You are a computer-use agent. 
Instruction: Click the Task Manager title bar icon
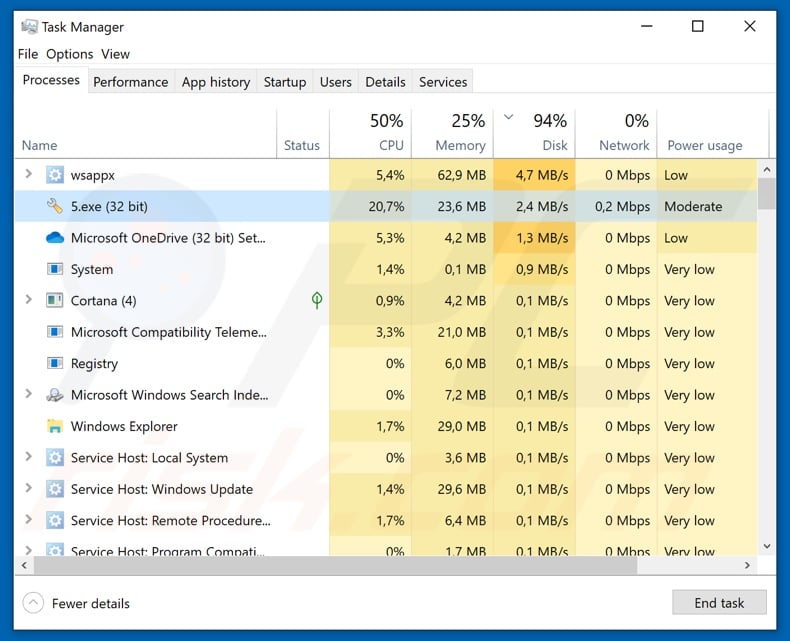pyautogui.click(x=29, y=26)
